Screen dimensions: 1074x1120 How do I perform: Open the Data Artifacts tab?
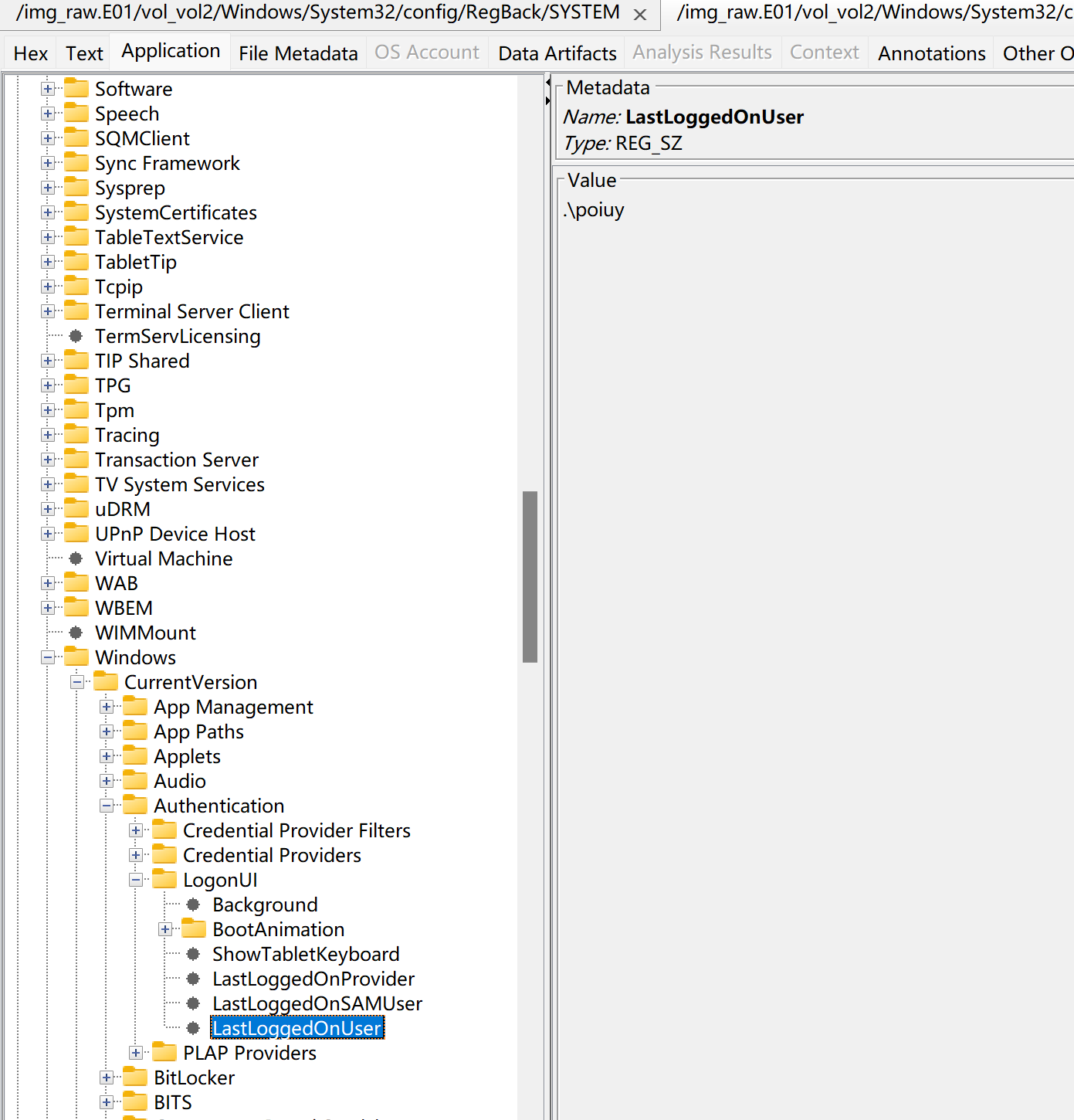tap(557, 53)
